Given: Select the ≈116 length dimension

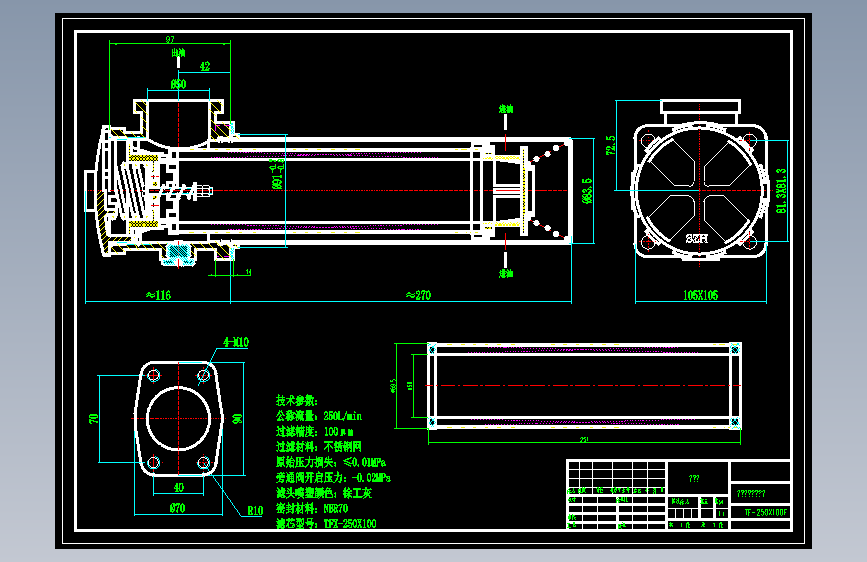Looking at the screenshot, I should coord(158,295).
